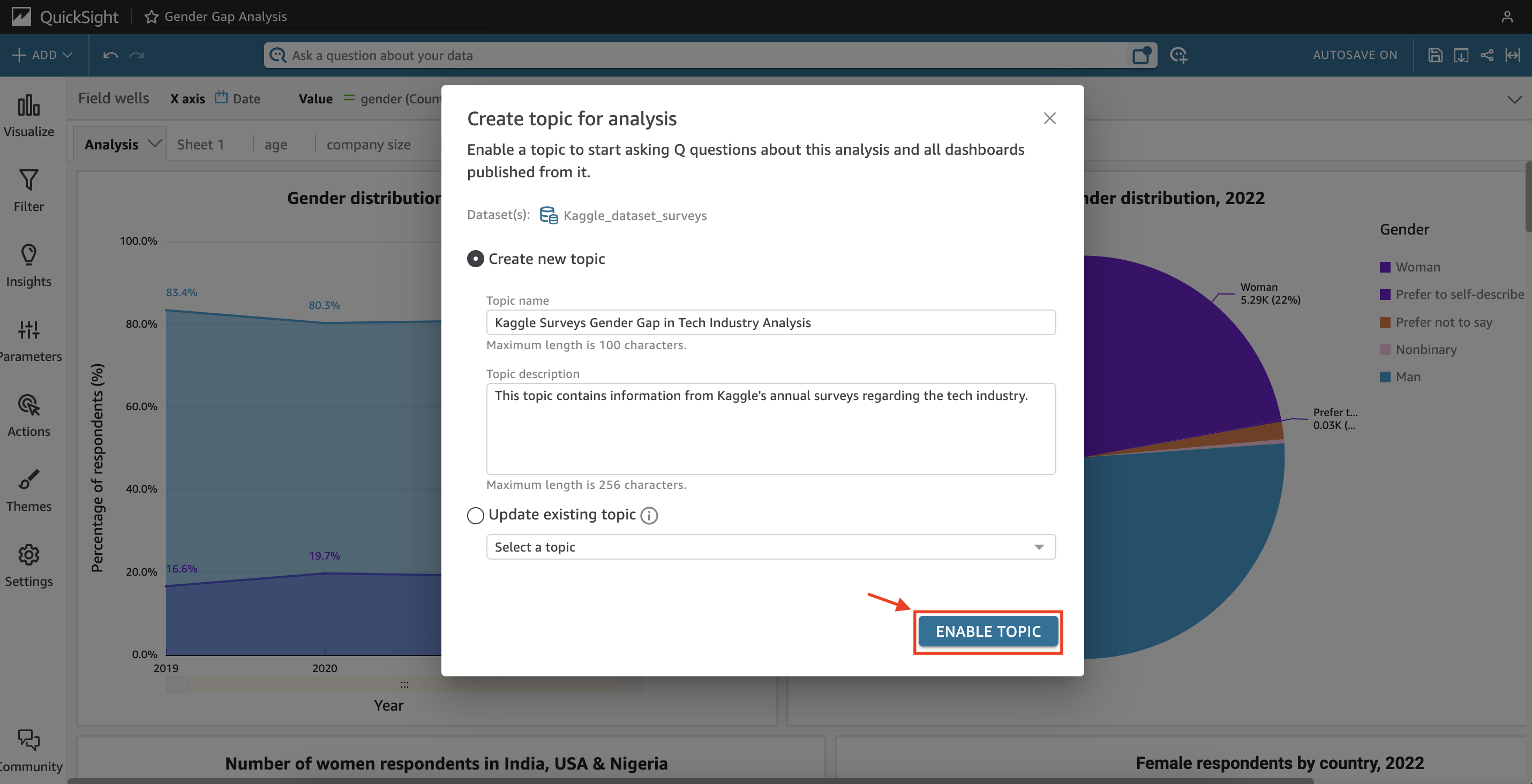
Task: Open the Actions panel
Action: (28, 416)
